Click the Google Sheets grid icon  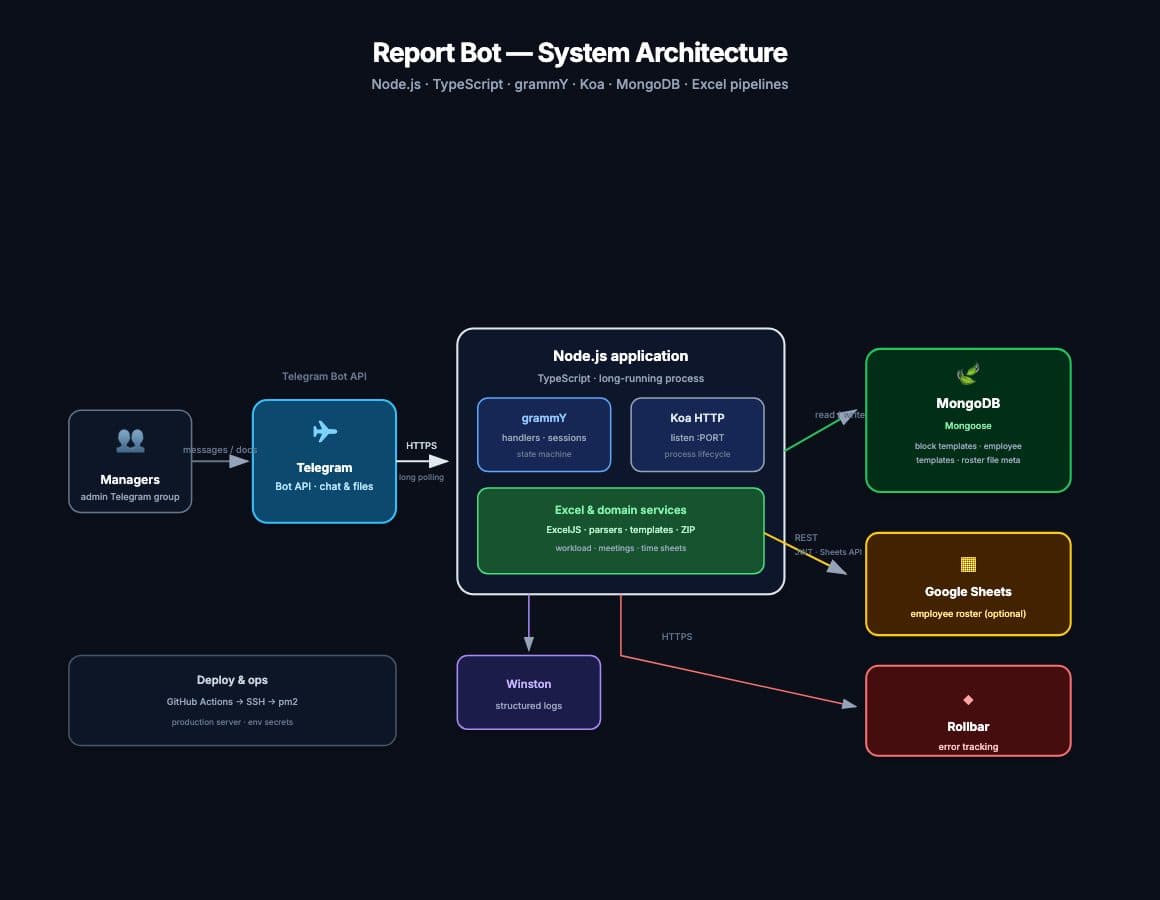968,564
